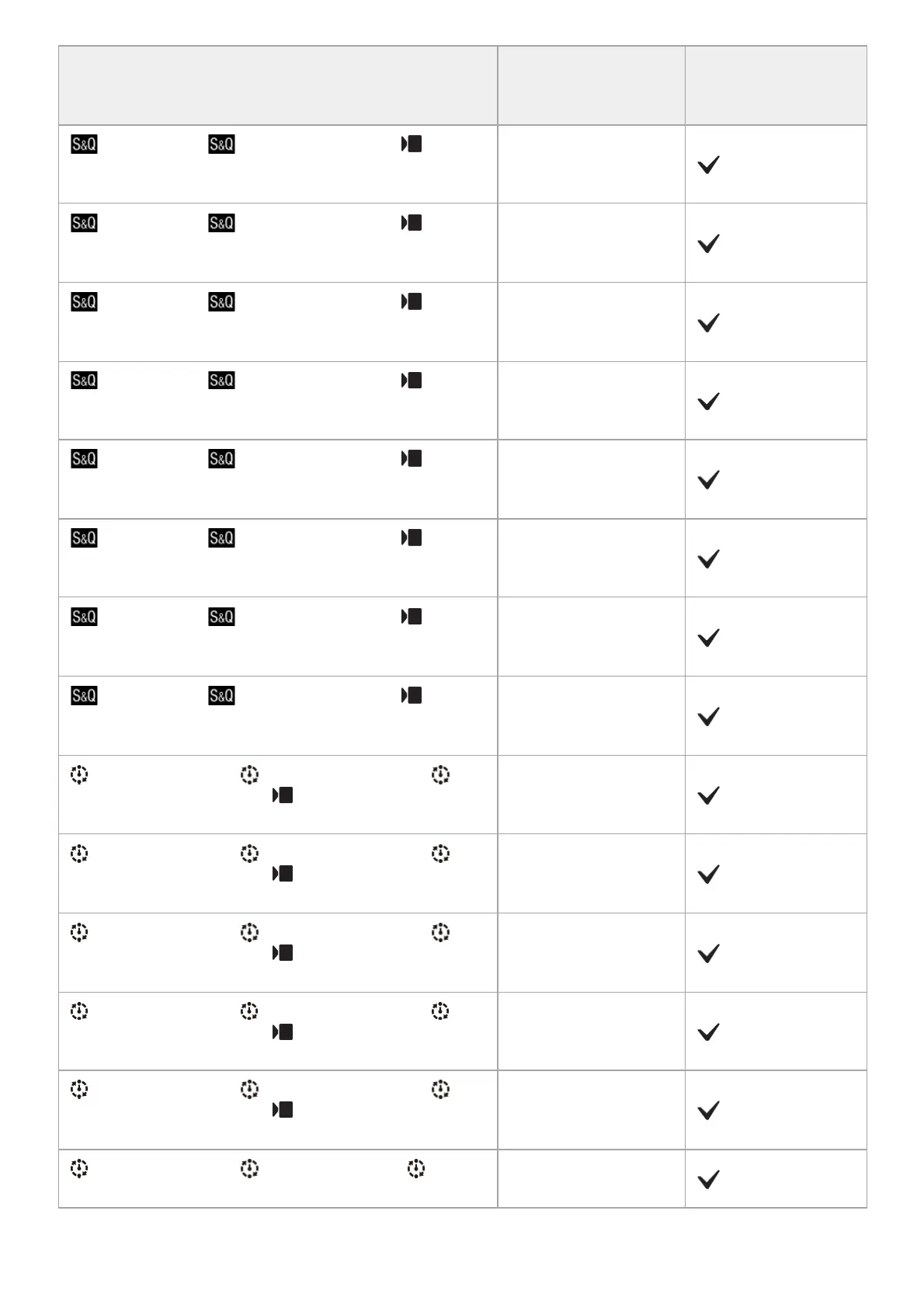Click the second S&Q icon in the second row
This screenshot has width=924, height=1308.
(221, 224)
